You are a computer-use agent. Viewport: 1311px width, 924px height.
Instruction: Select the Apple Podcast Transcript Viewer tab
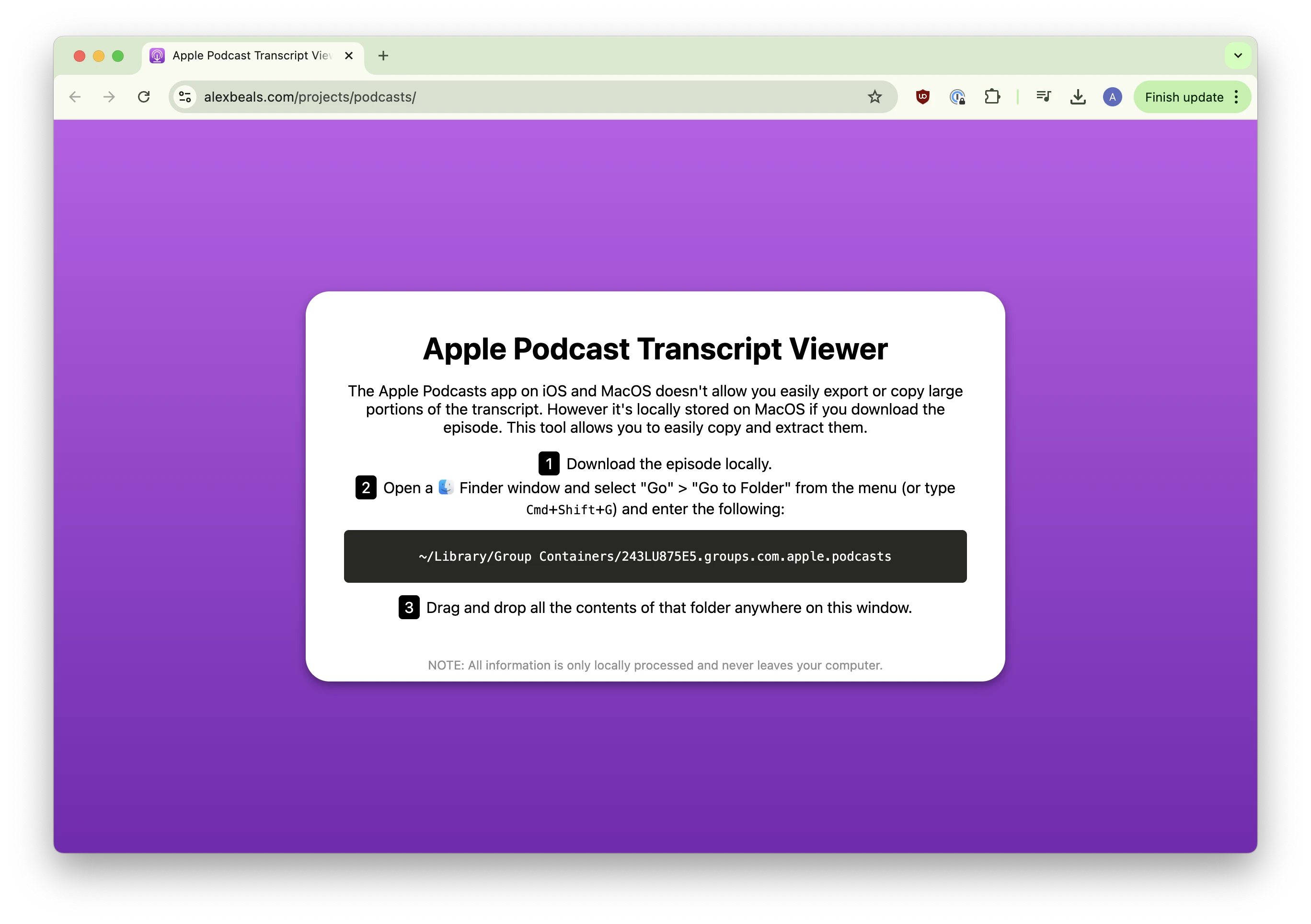point(253,56)
